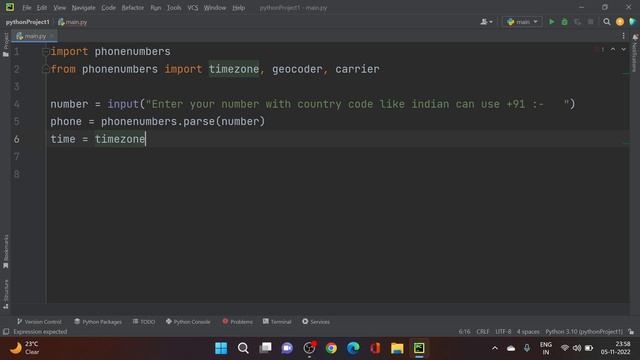Click the Run with Coverage icon
Viewport: 640px width, 360px height.
pyautogui.click(x=578, y=22)
